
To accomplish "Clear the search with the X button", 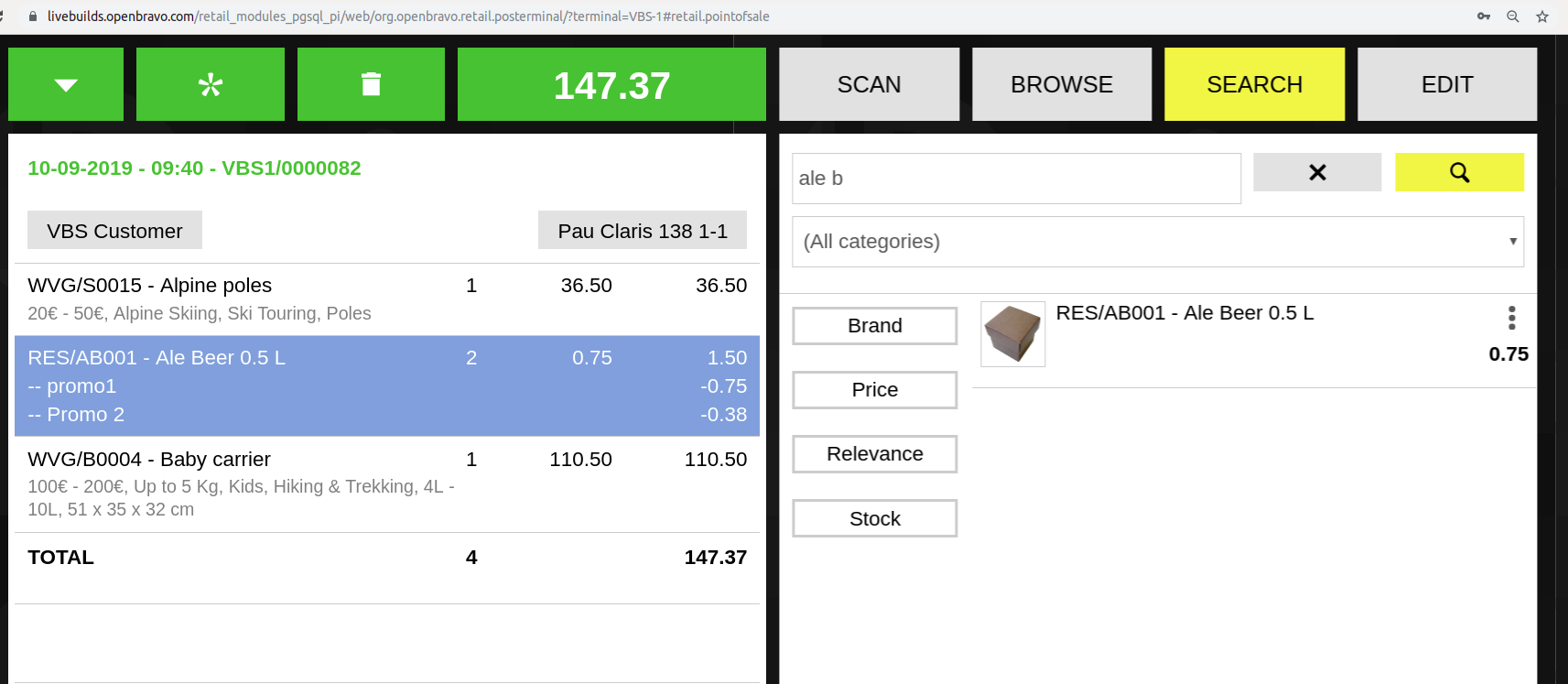I will coord(1317,172).
